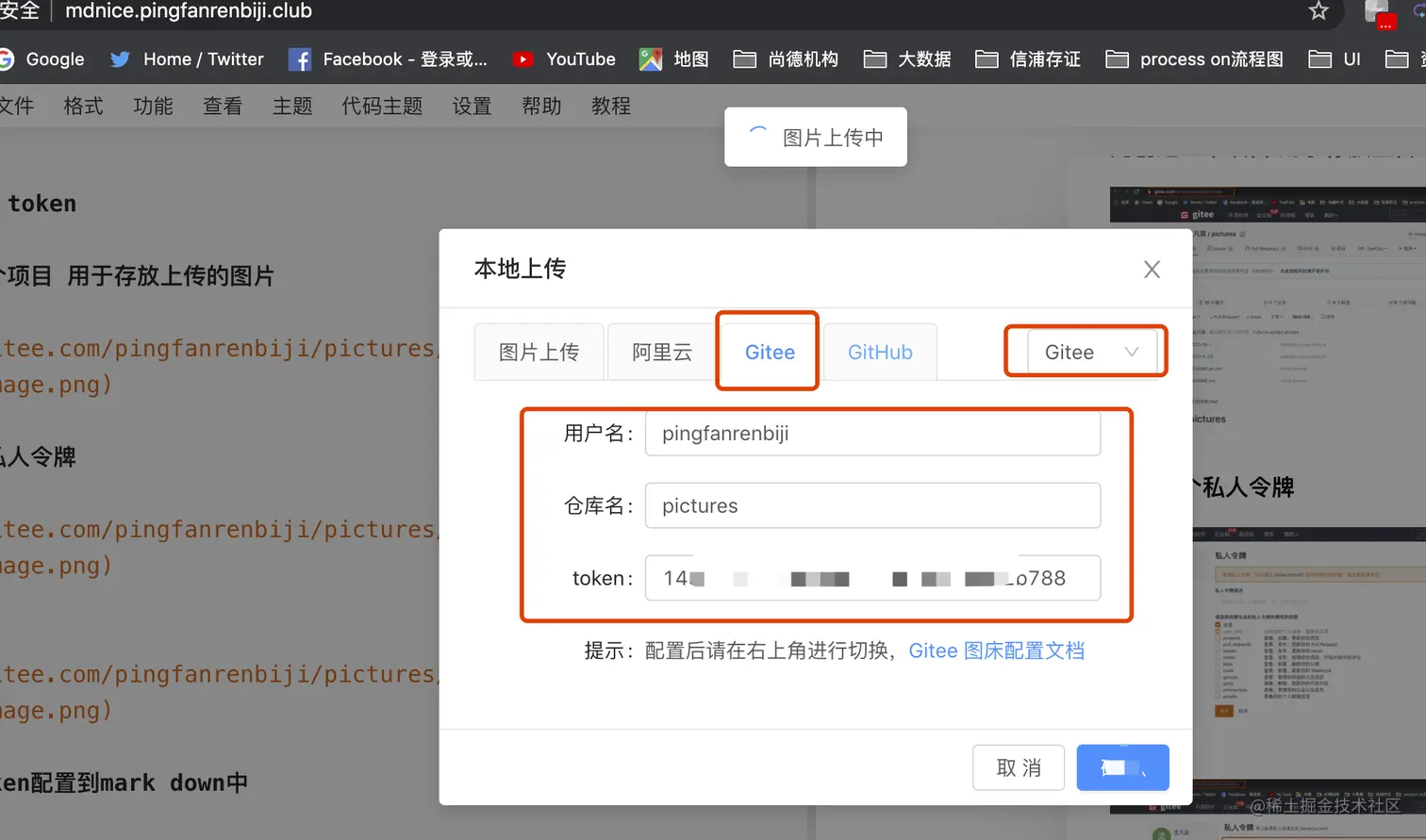Open the 功能 menu
Screen dimensions: 1426x840
pyautogui.click(x=153, y=106)
